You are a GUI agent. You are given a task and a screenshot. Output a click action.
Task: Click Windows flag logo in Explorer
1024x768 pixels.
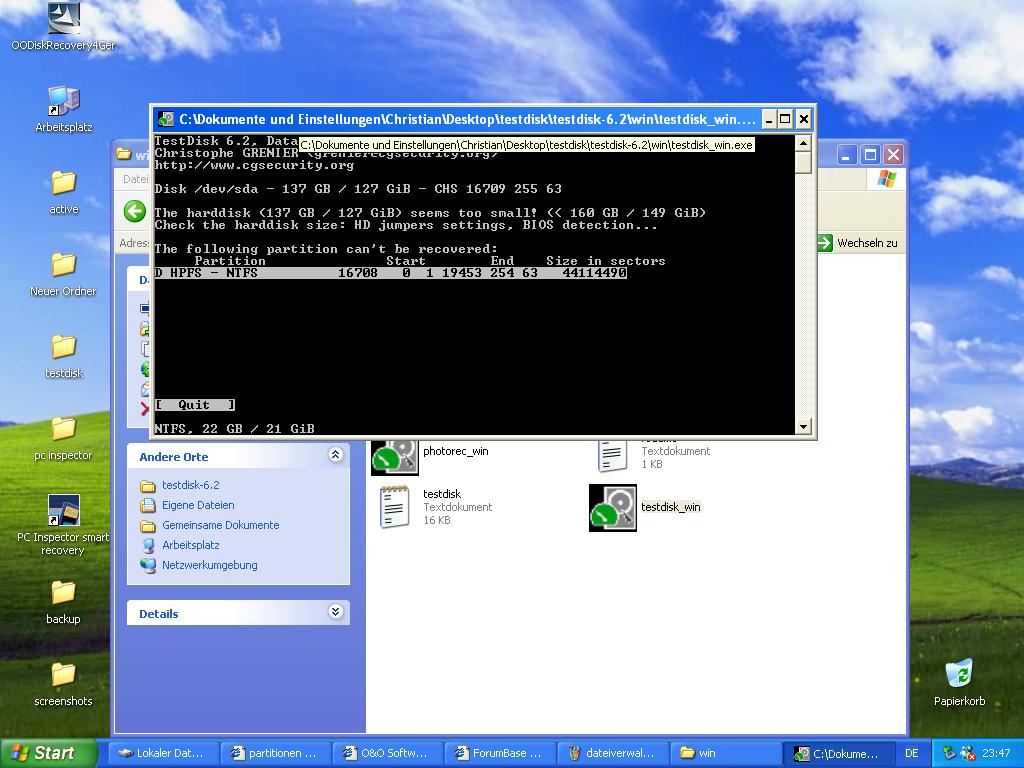pyautogui.click(x=886, y=179)
